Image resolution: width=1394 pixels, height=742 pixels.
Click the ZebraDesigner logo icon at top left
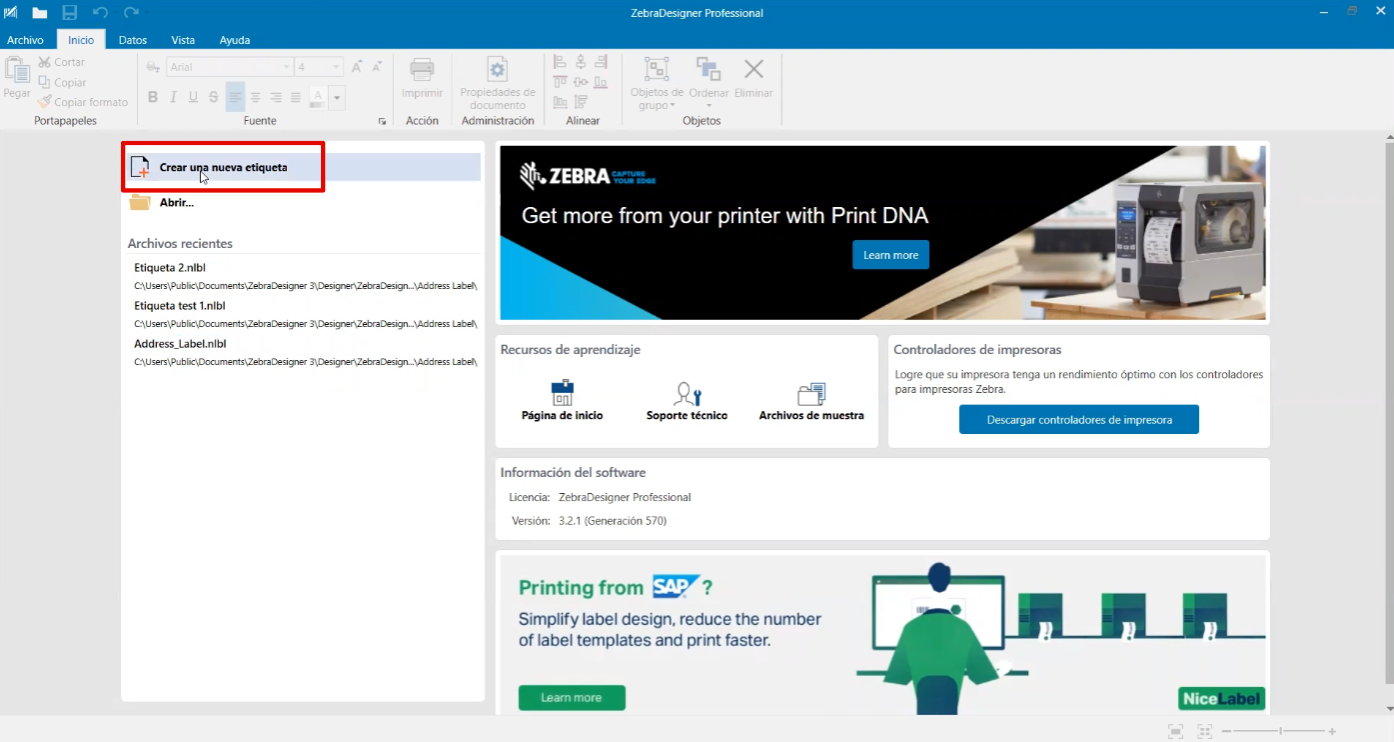click(10, 13)
